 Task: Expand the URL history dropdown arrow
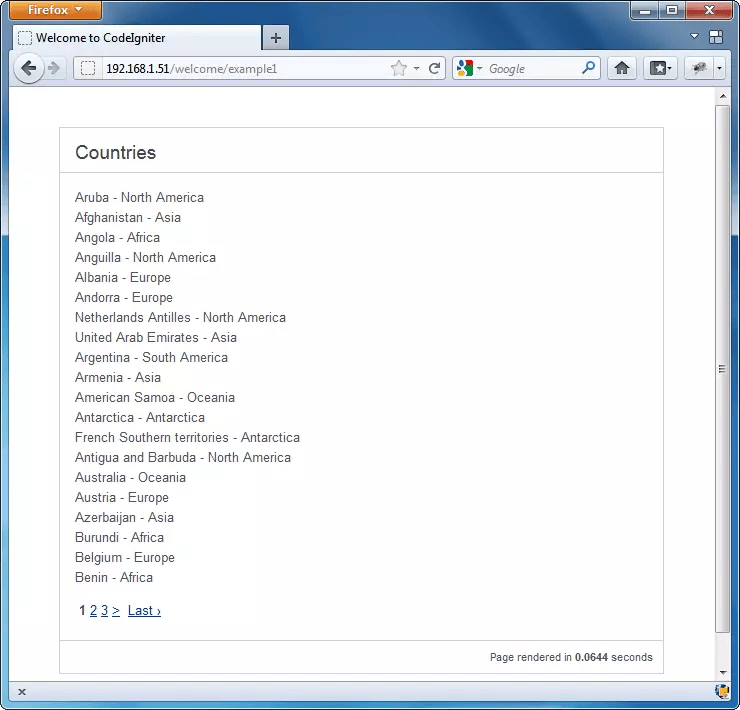416,68
